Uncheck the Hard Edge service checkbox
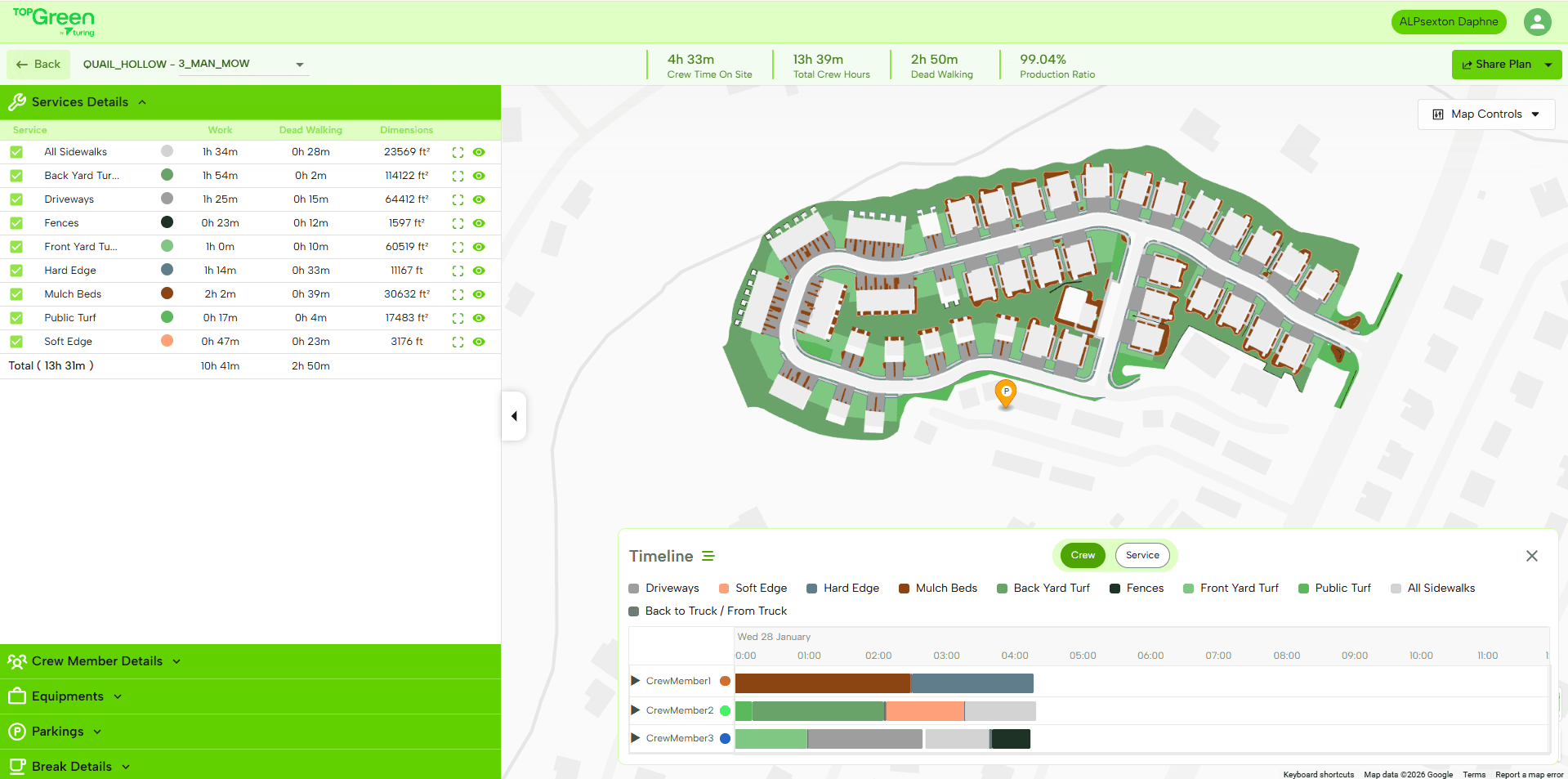1568x779 pixels. click(16, 271)
